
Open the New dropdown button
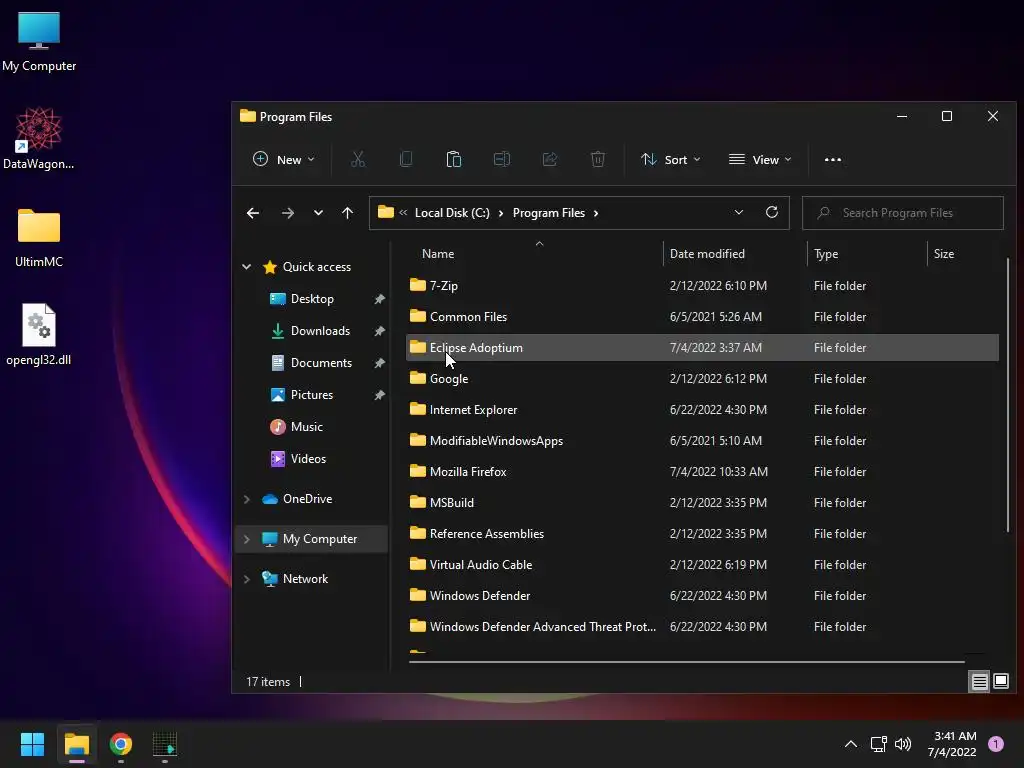283,159
